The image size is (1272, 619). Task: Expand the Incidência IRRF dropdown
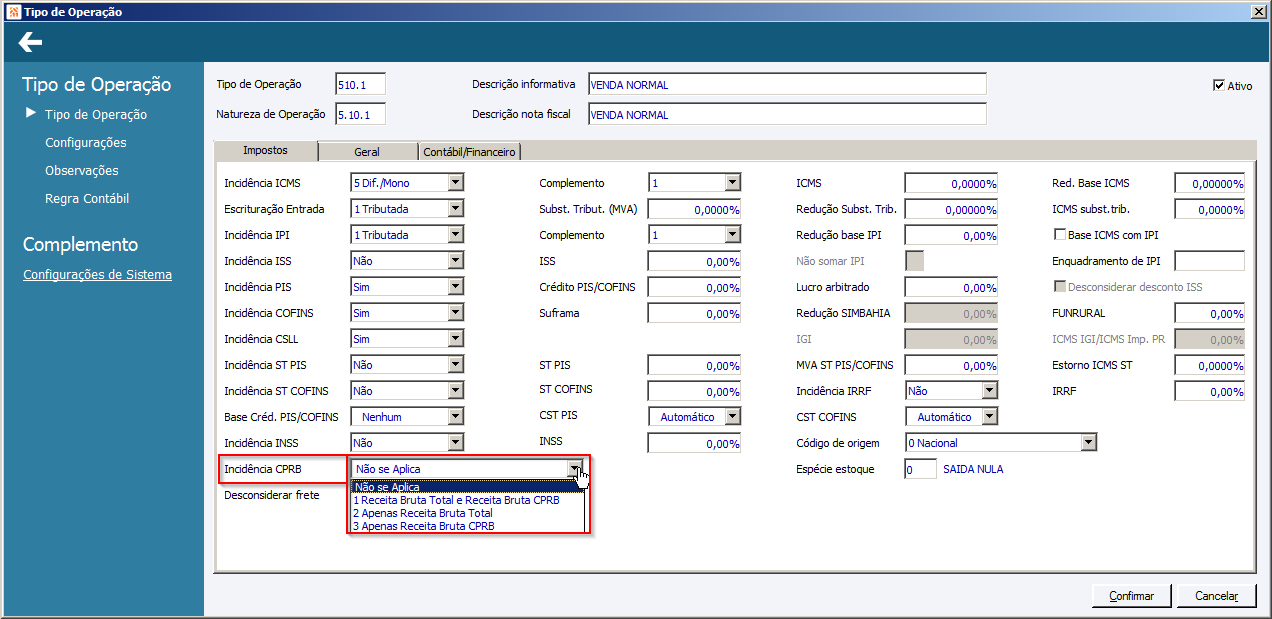989,391
